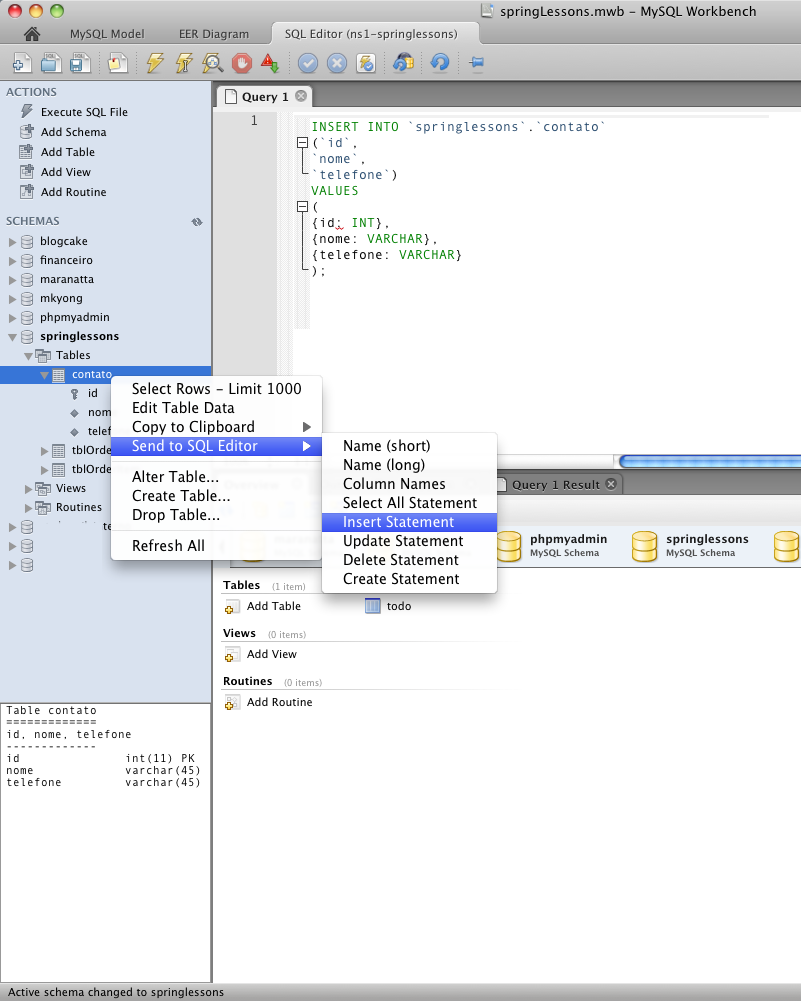Toggle the auto-commit mode icon

[366, 63]
